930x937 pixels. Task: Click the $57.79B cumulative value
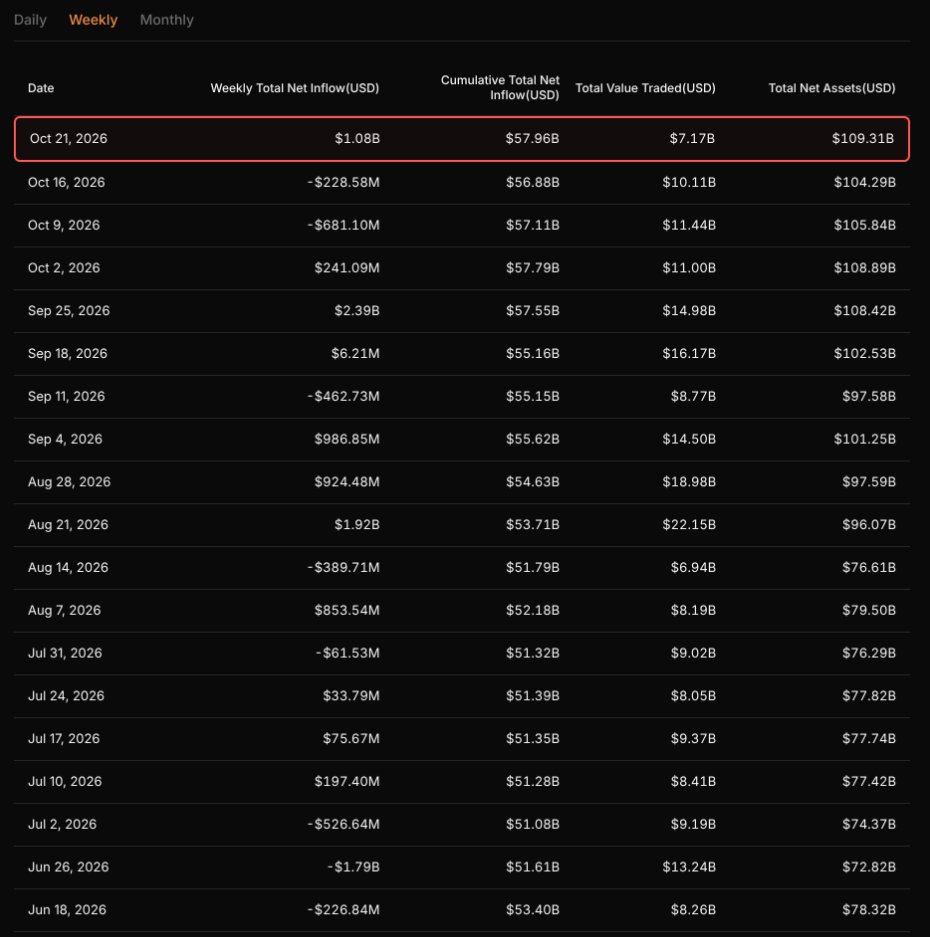[x=533, y=268]
